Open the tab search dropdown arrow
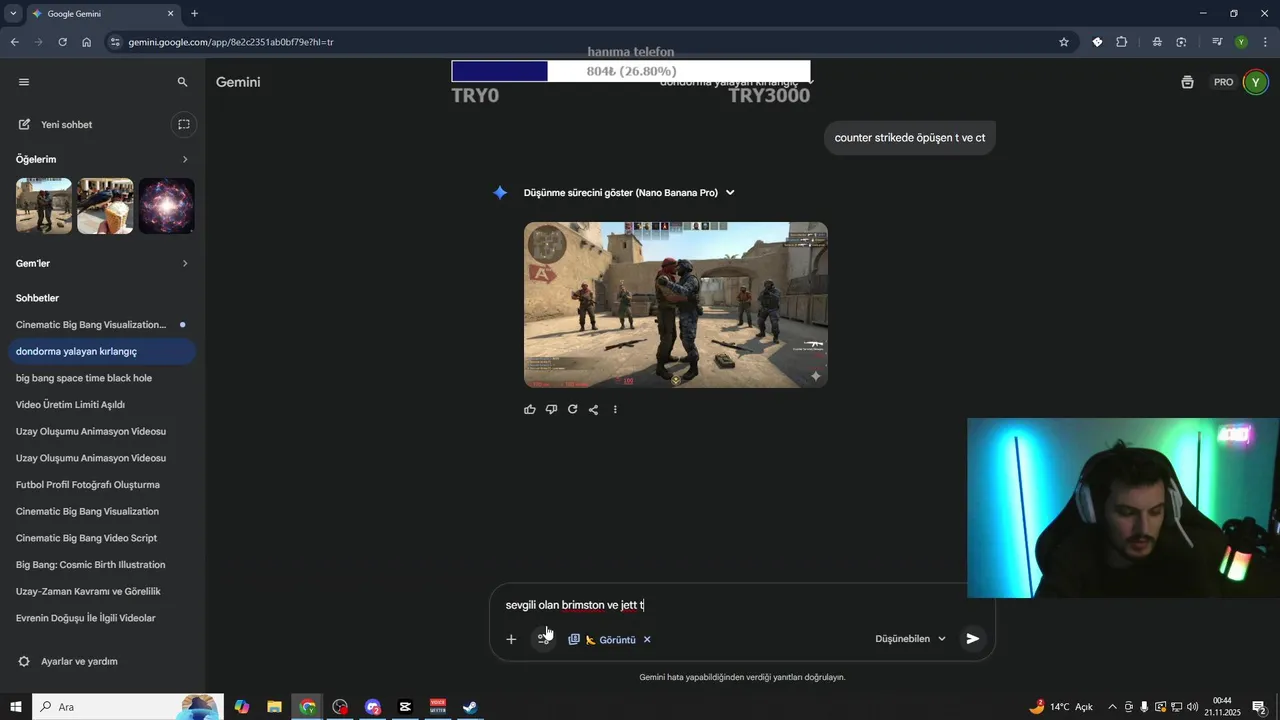The width and height of the screenshot is (1280, 720). pos(13,14)
